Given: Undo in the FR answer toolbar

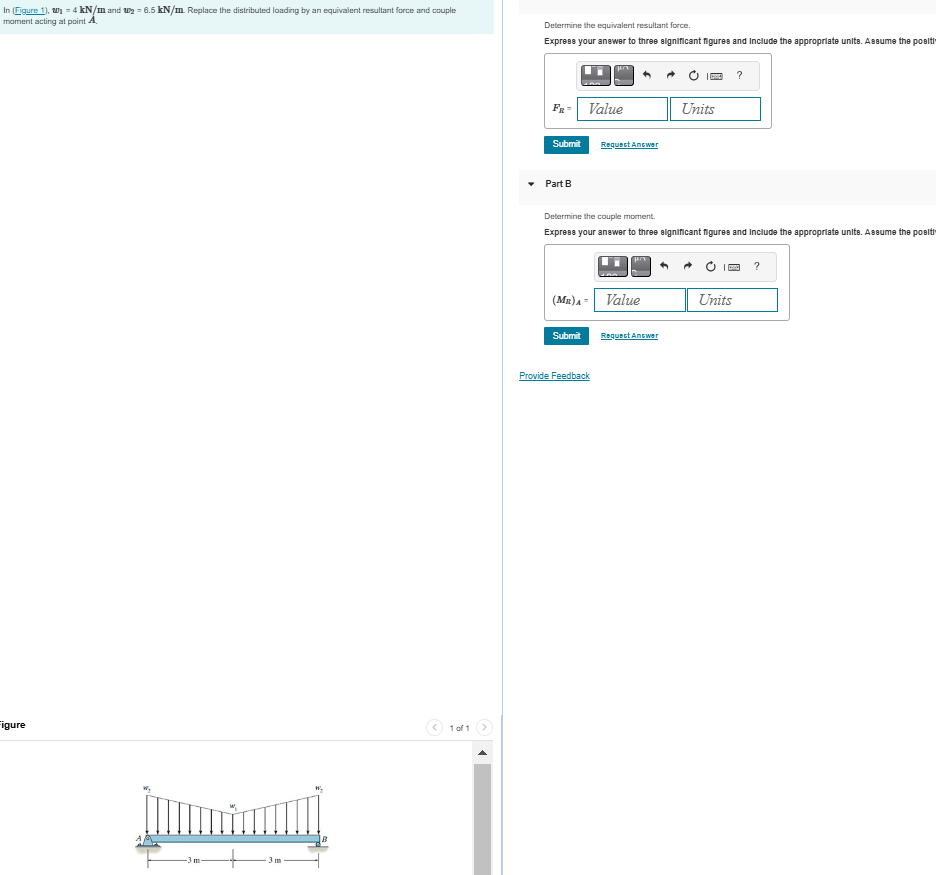Looking at the screenshot, I should click(x=646, y=75).
